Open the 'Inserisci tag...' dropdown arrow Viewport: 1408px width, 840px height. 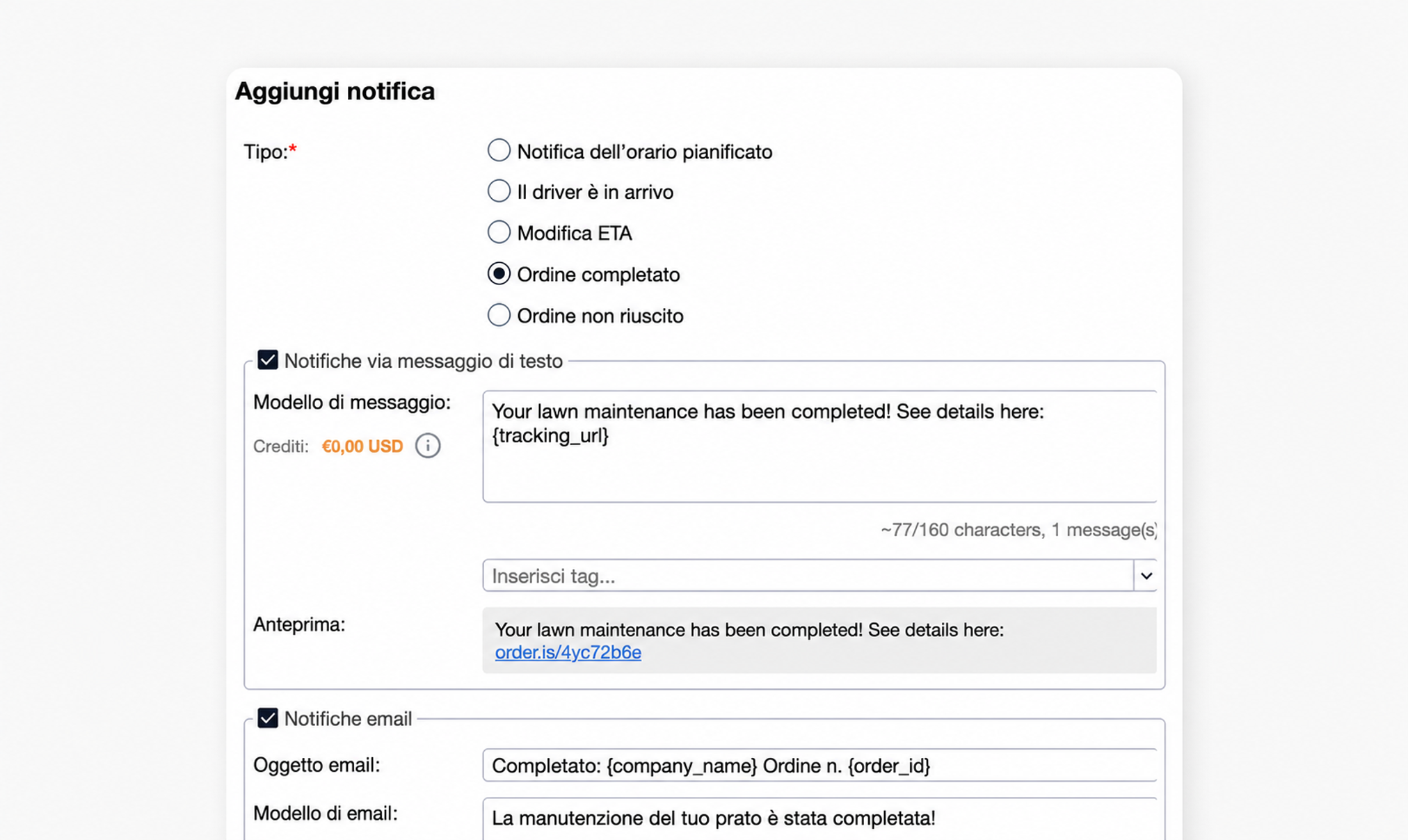[x=1146, y=576]
